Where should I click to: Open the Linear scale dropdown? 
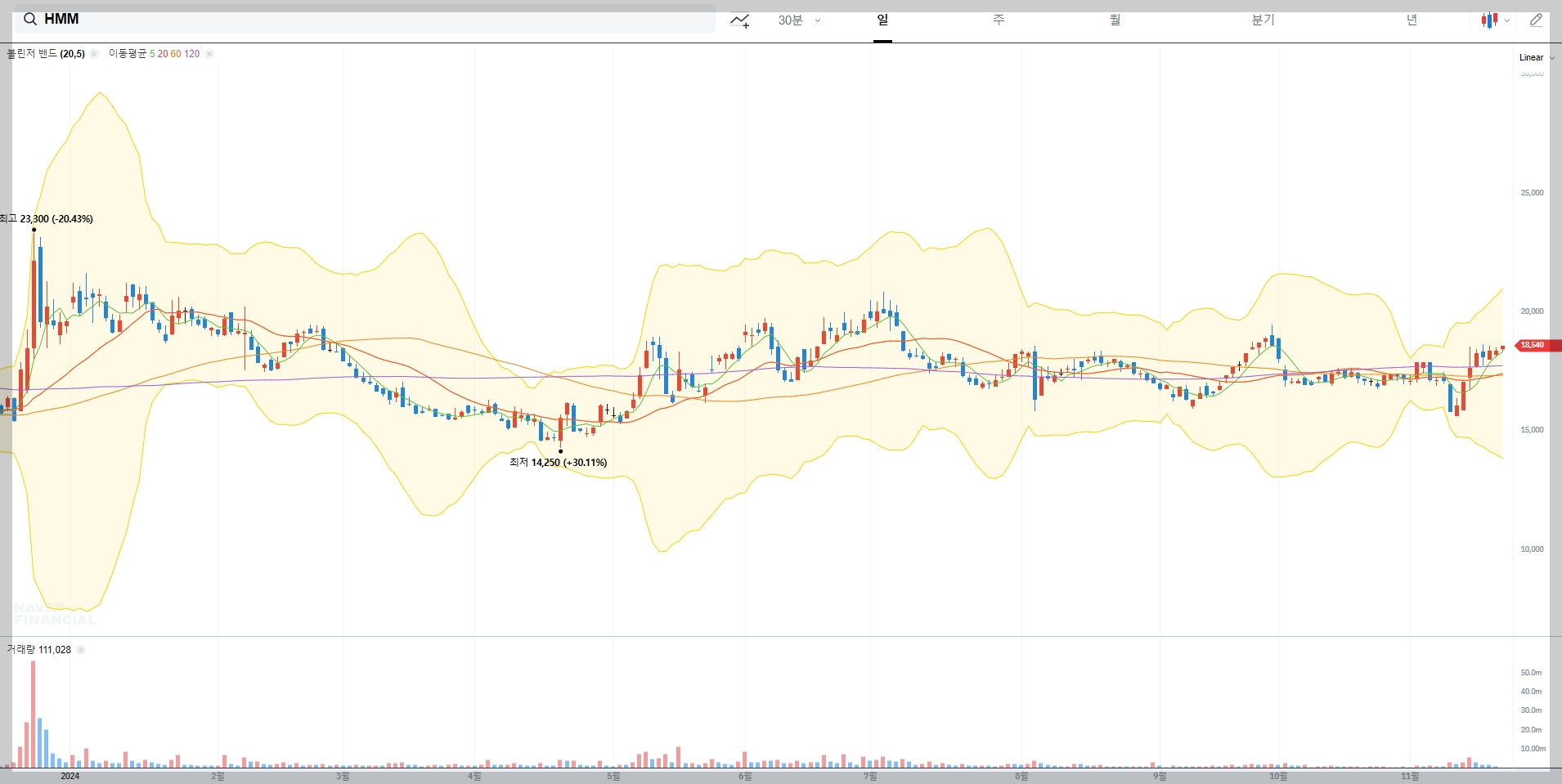1537,57
